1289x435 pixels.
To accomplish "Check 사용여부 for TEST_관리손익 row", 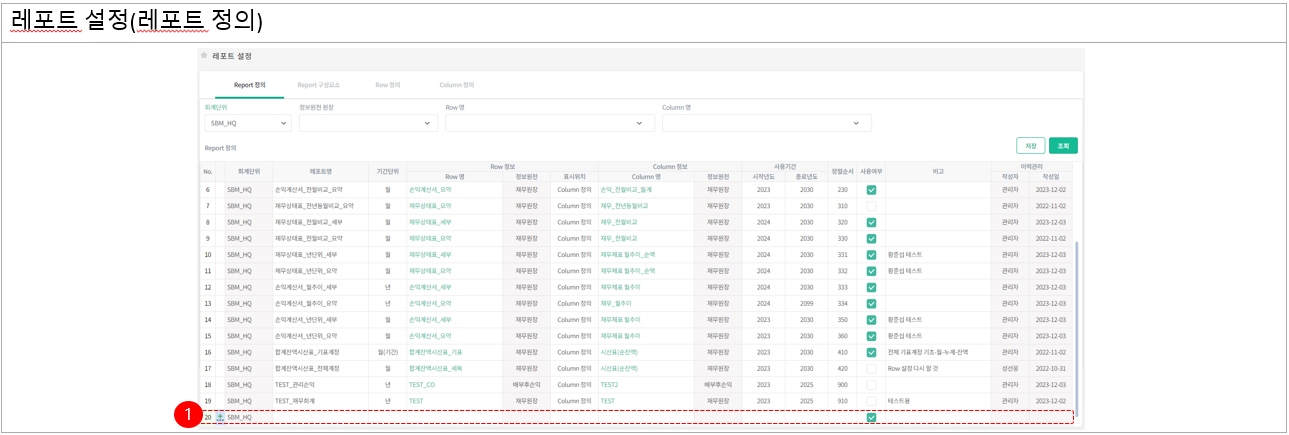I will (x=871, y=384).
